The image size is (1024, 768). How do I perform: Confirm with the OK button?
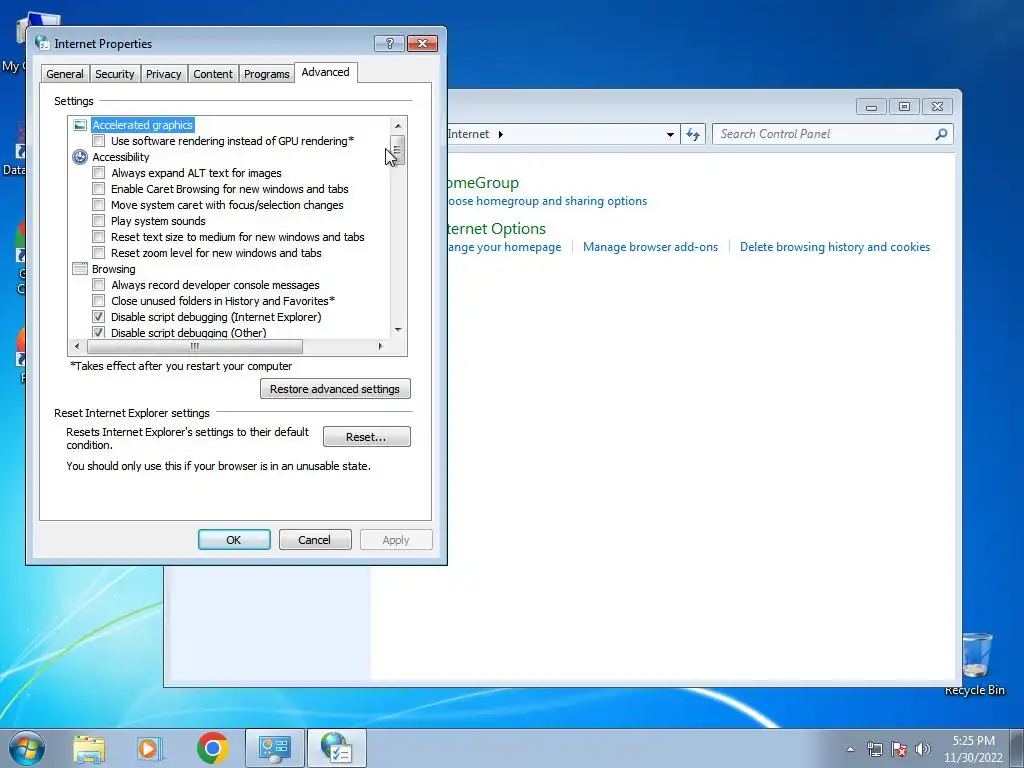click(x=234, y=540)
